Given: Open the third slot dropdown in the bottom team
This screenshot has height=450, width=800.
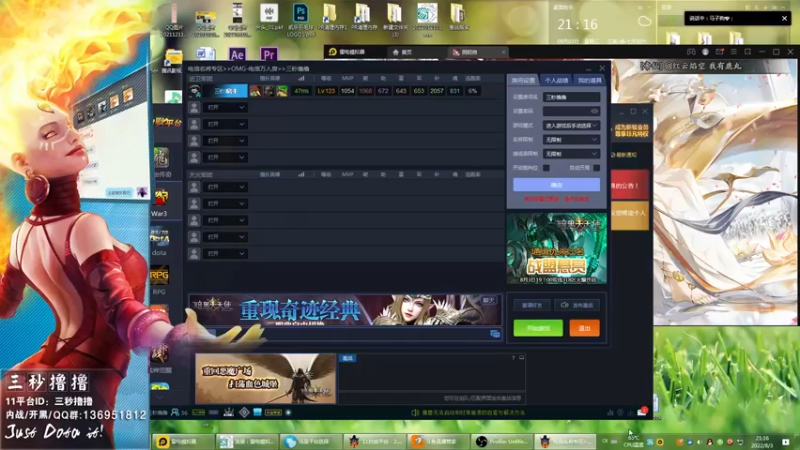Looking at the screenshot, I should [x=225, y=220].
